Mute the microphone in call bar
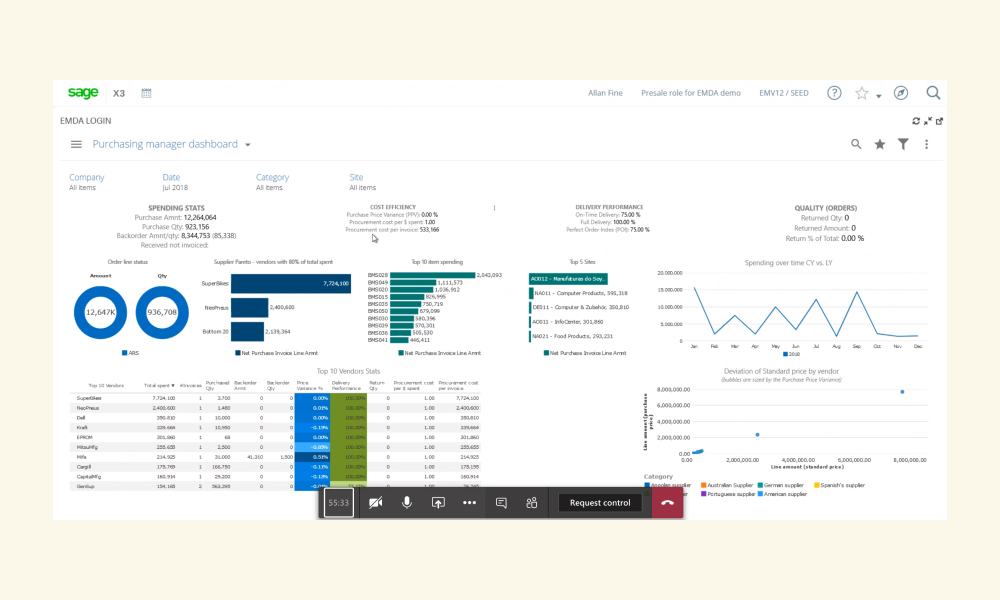 pos(406,502)
